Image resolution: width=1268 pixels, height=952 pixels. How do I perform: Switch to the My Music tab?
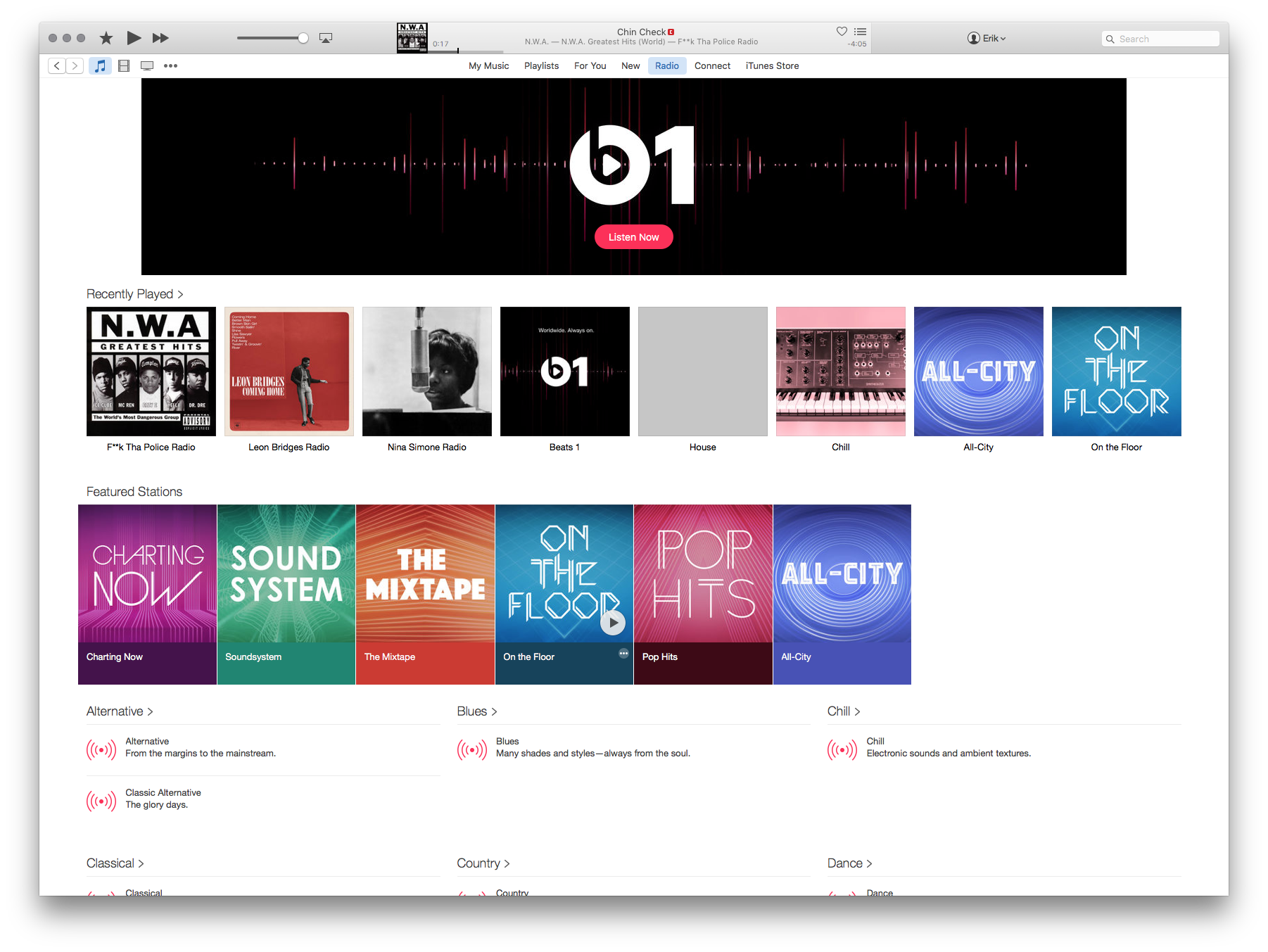[x=489, y=65]
